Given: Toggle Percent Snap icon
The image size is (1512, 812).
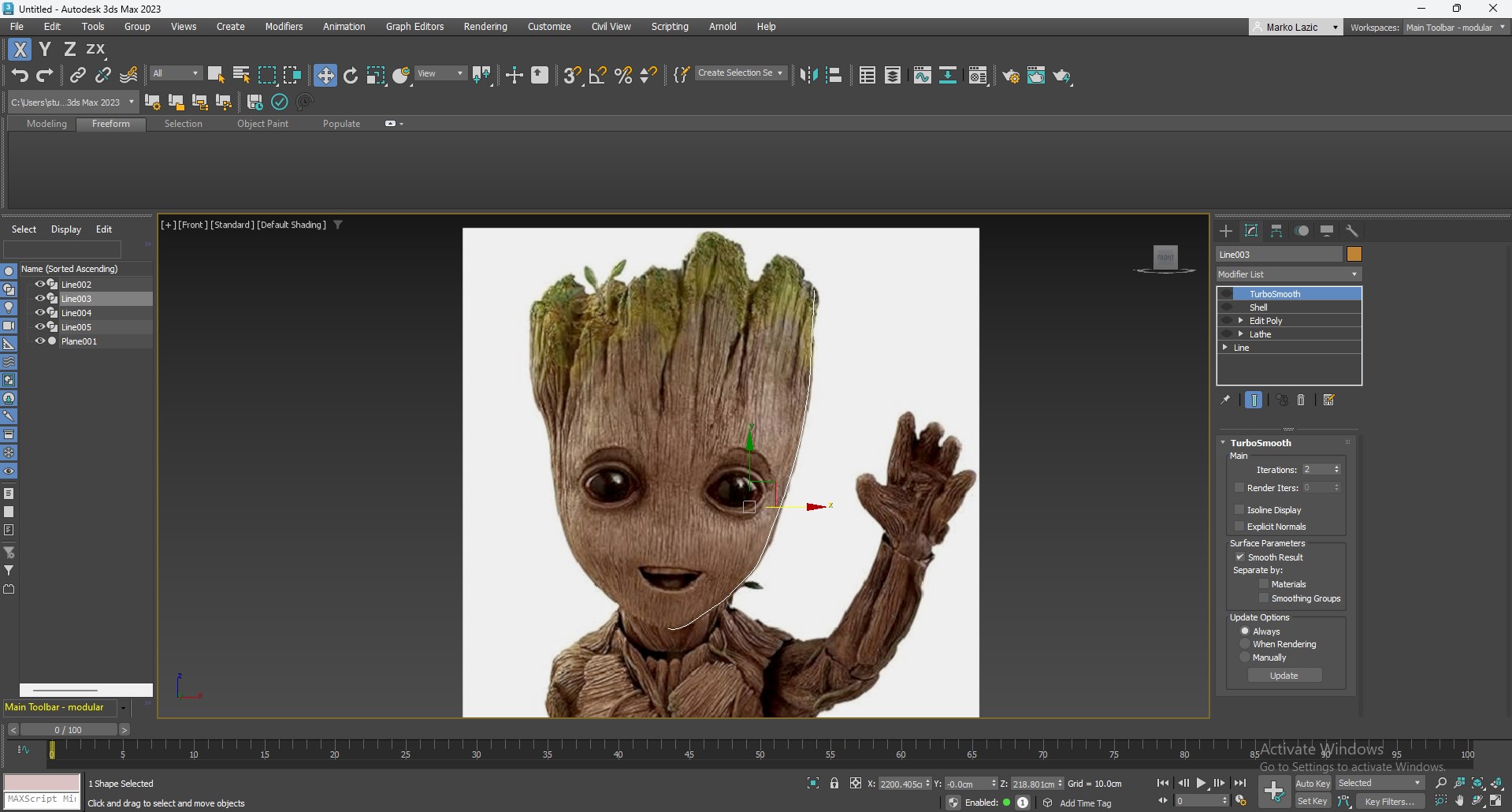Looking at the screenshot, I should (623, 75).
